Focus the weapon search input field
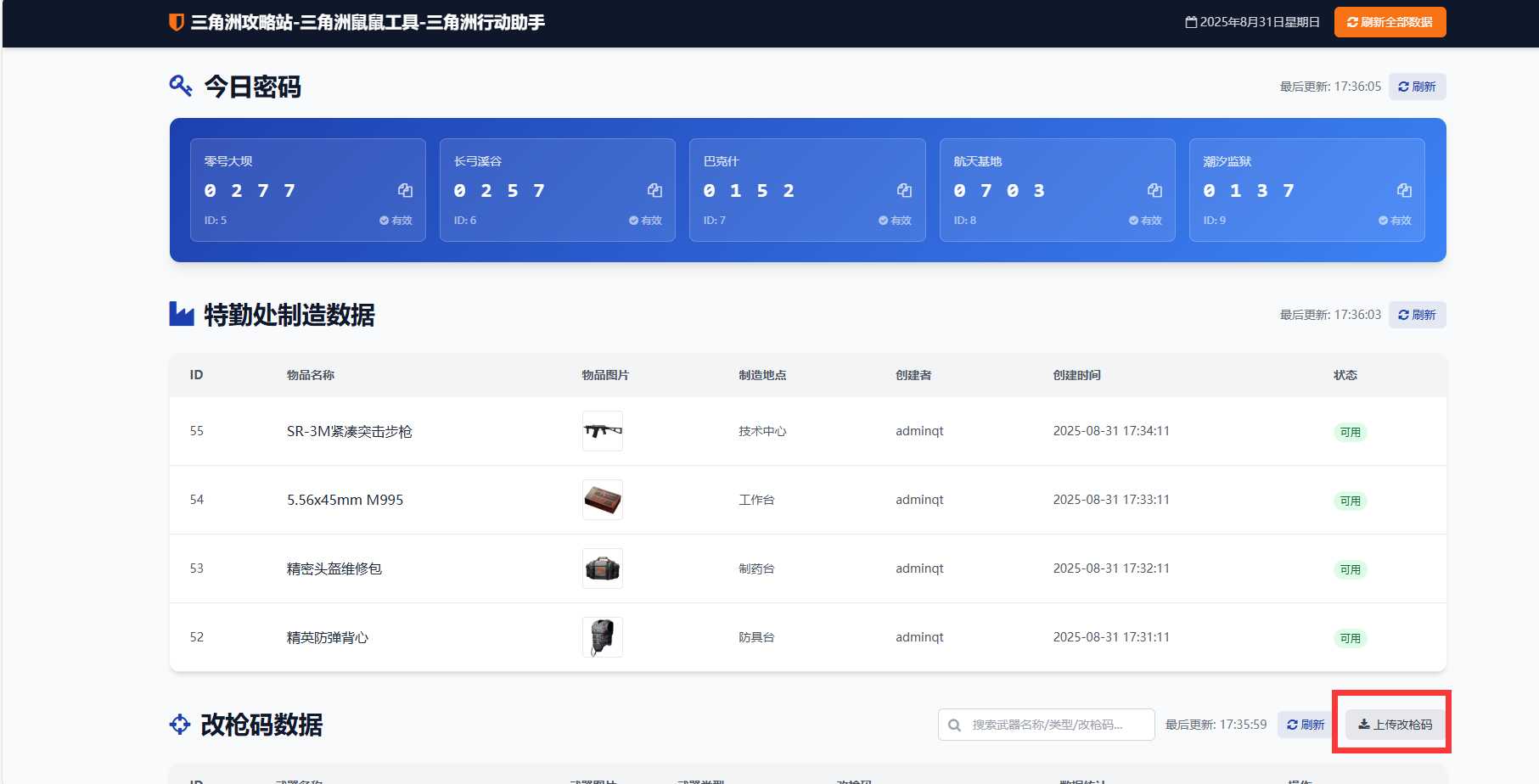 1053,725
